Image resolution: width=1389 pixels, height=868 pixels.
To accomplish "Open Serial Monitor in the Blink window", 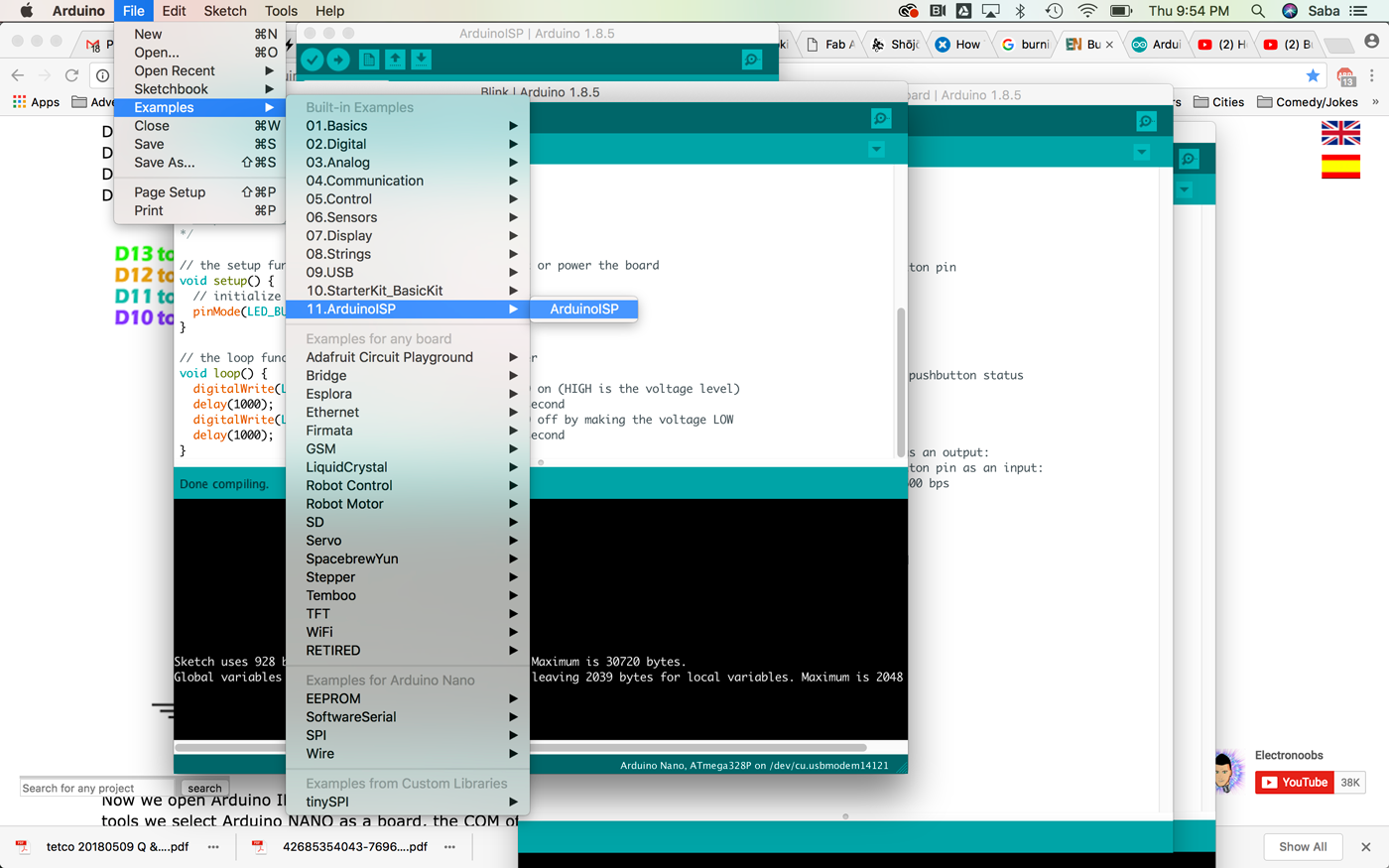I will click(881, 119).
